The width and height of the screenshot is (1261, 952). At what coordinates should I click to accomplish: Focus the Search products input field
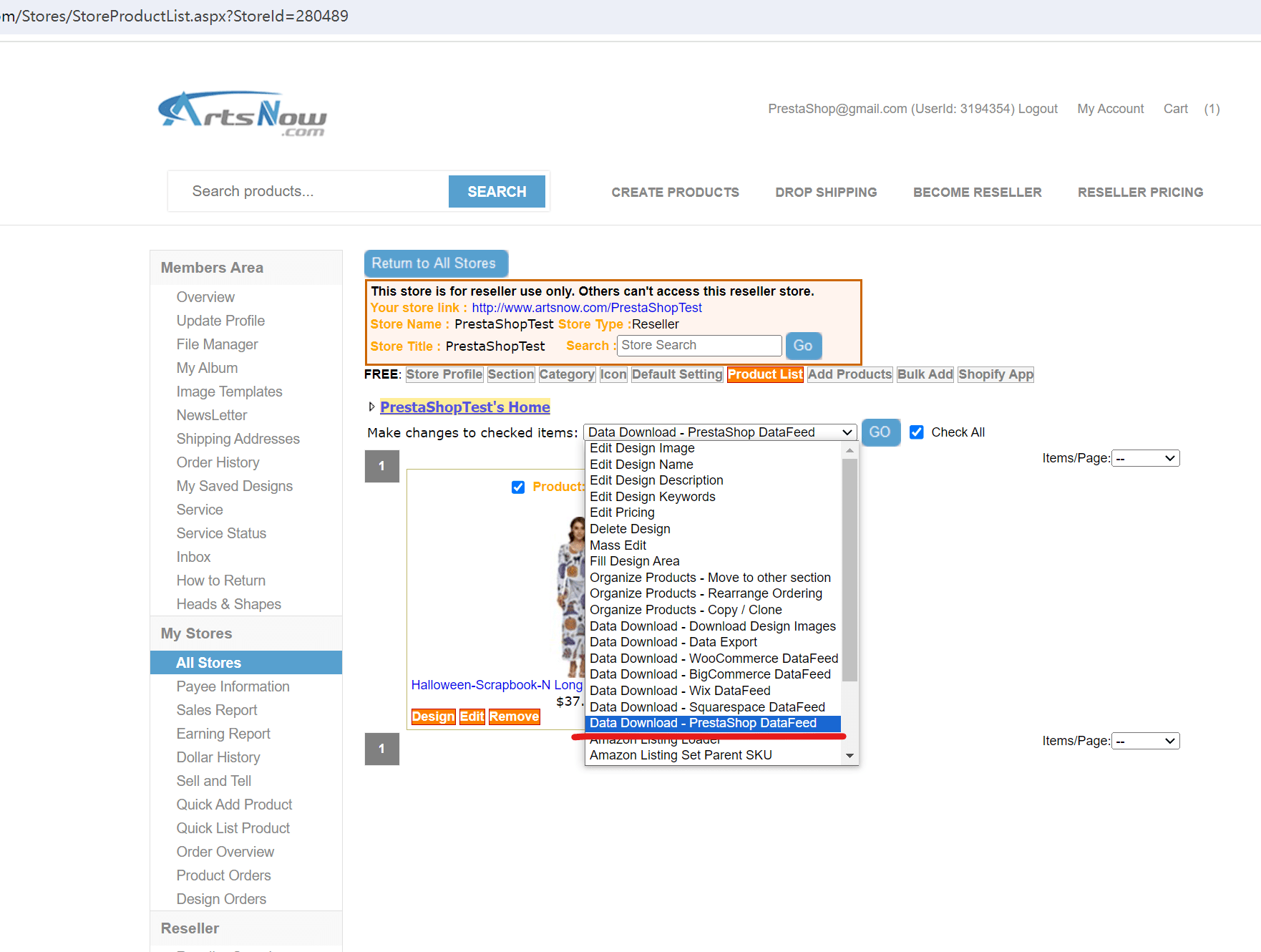[309, 191]
